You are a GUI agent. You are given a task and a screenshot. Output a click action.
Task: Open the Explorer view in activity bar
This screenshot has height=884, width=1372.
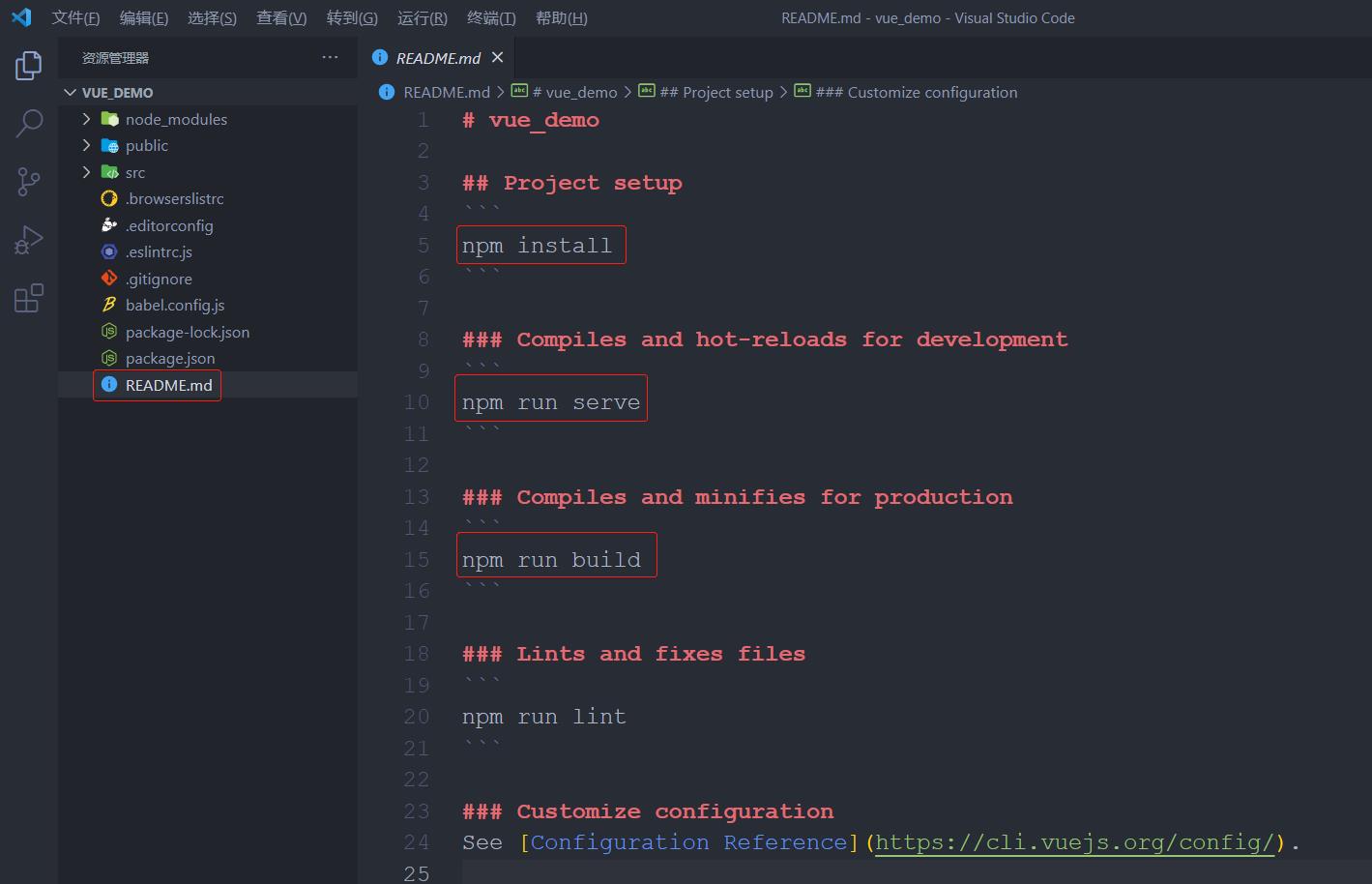click(x=29, y=66)
